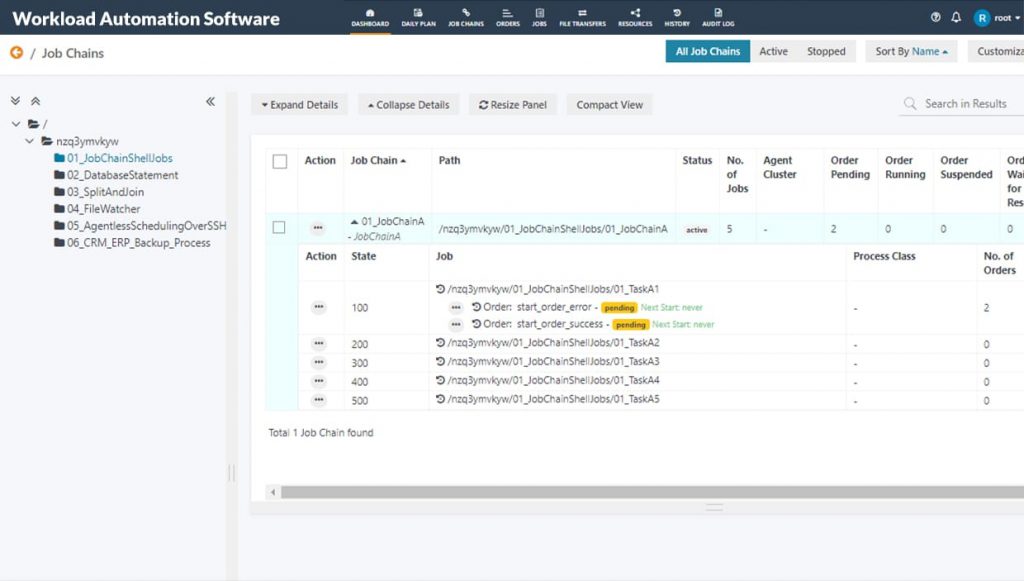This screenshot has height=581, width=1024.
Task: Click the Compact View button
Action: (609, 105)
